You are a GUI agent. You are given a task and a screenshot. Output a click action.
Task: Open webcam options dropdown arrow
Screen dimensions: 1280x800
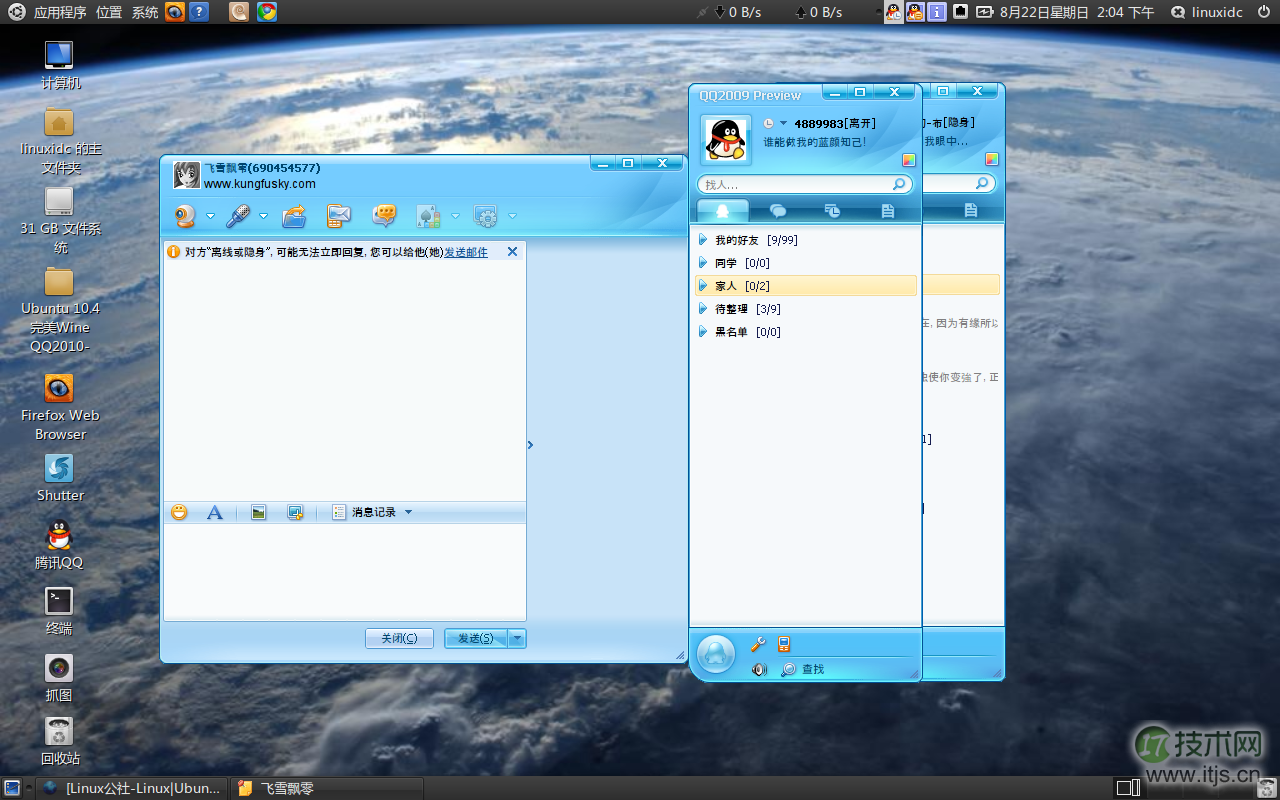[x=211, y=216]
